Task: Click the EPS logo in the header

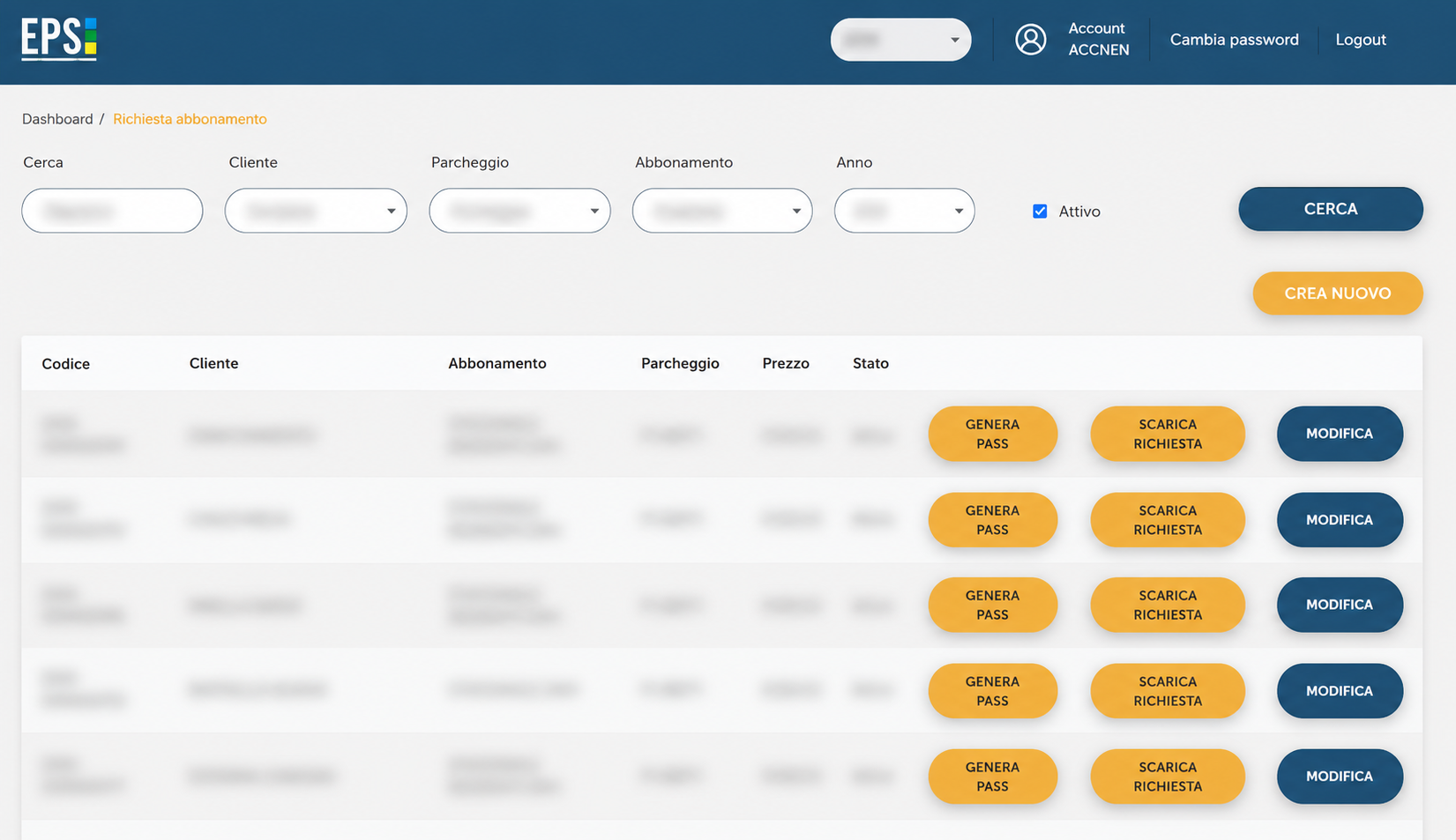Action: [x=59, y=40]
